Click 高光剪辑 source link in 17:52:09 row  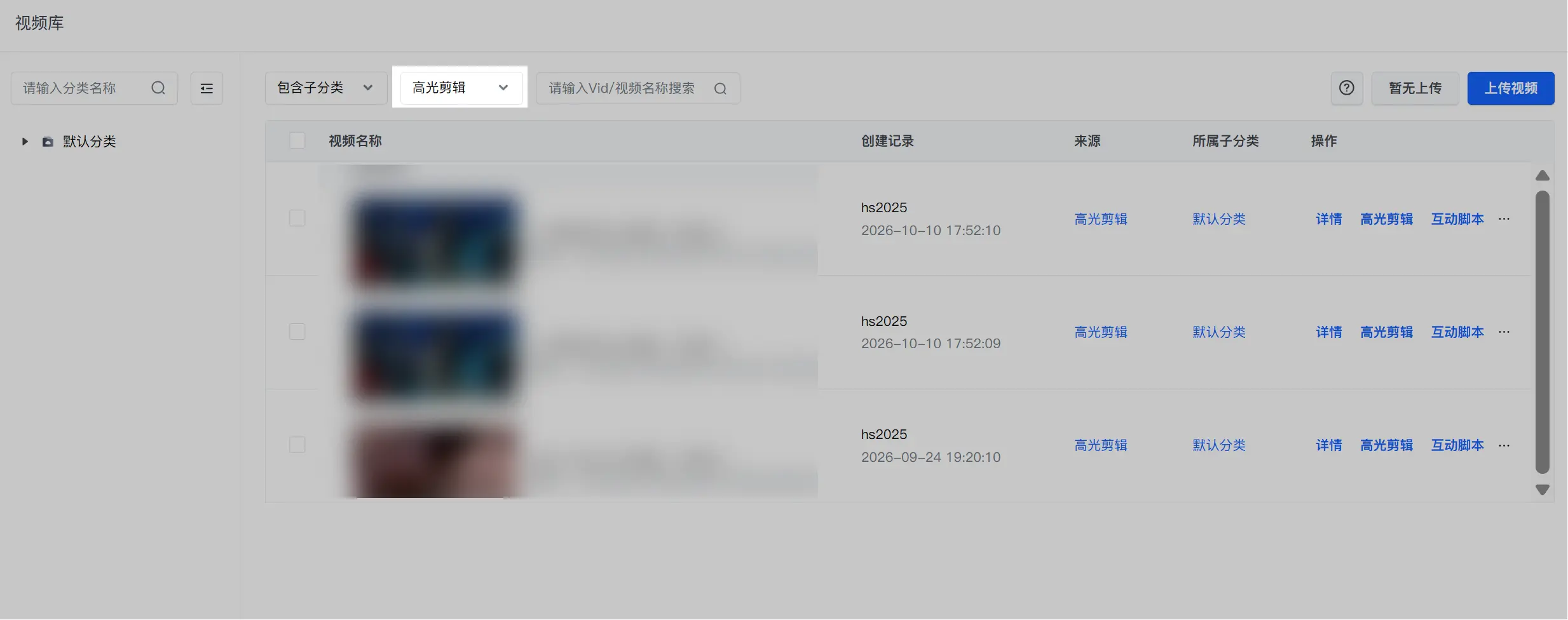pyautogui.click(x=1101, y=332)
